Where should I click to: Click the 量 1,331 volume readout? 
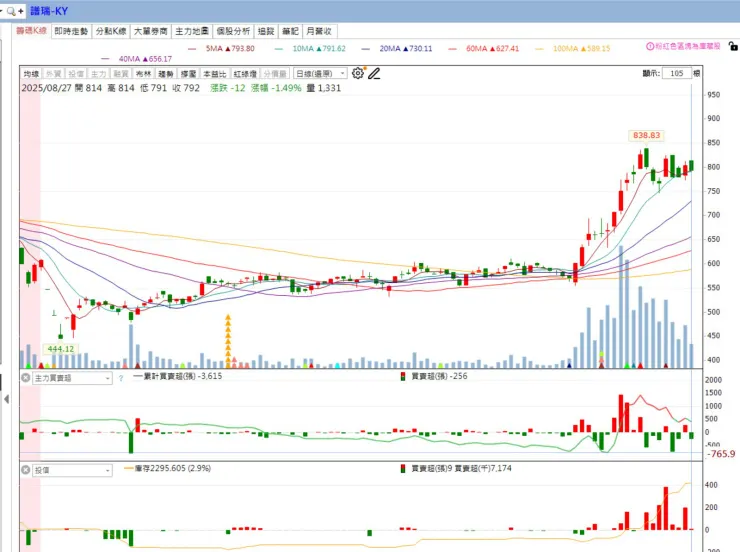(324, 88)
